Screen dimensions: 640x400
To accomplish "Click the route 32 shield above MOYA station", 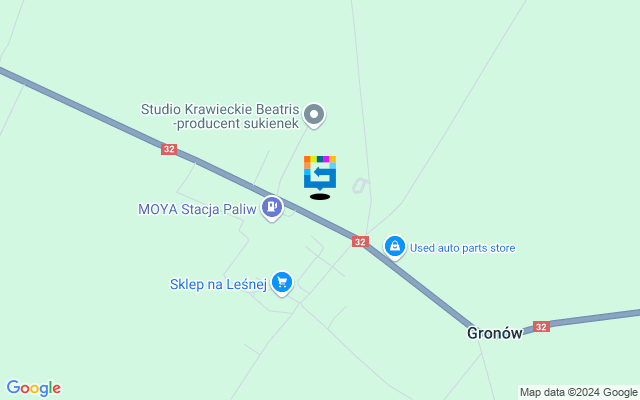I will point(169,149).
